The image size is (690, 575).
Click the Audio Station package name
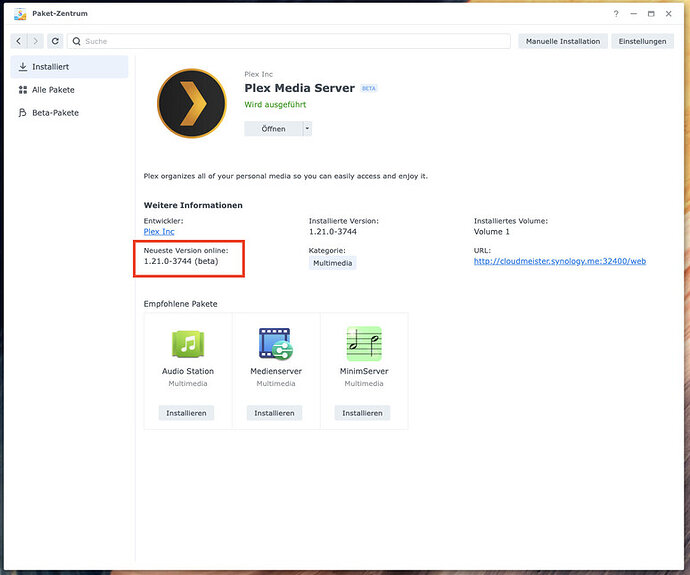pos(188,371)
